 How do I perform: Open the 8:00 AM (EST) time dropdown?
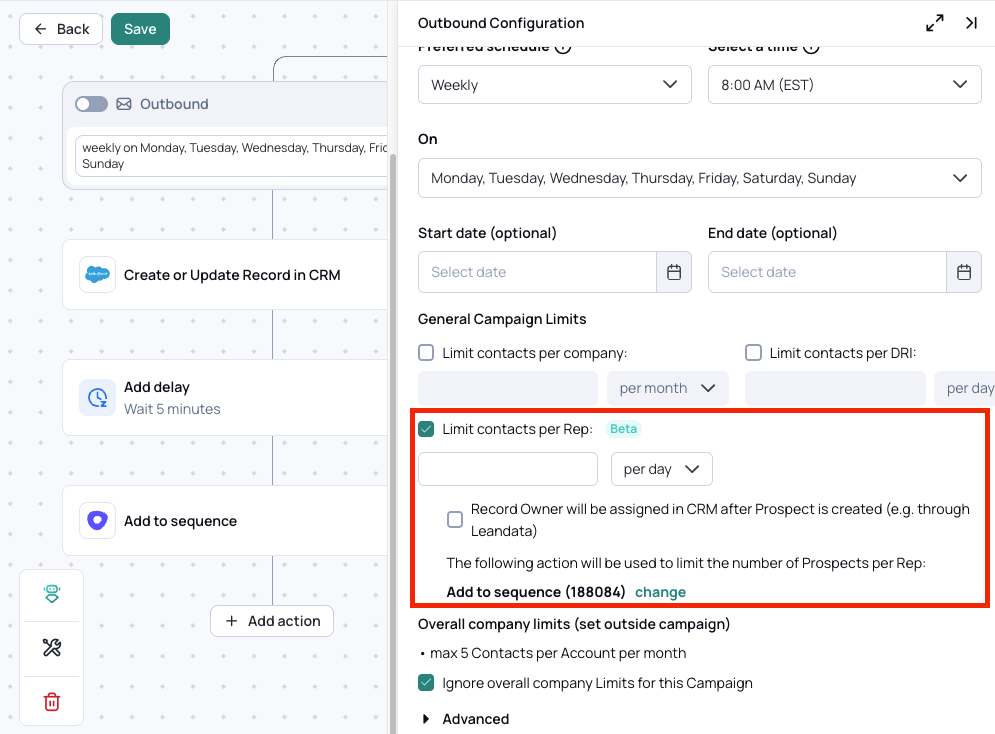(x=845, y=84)
